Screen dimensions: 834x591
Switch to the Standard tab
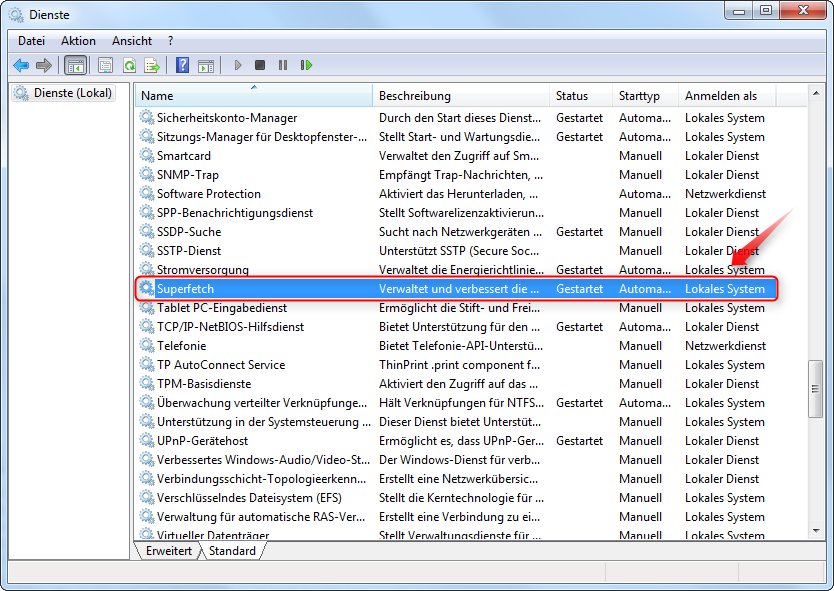click(232, 550)
